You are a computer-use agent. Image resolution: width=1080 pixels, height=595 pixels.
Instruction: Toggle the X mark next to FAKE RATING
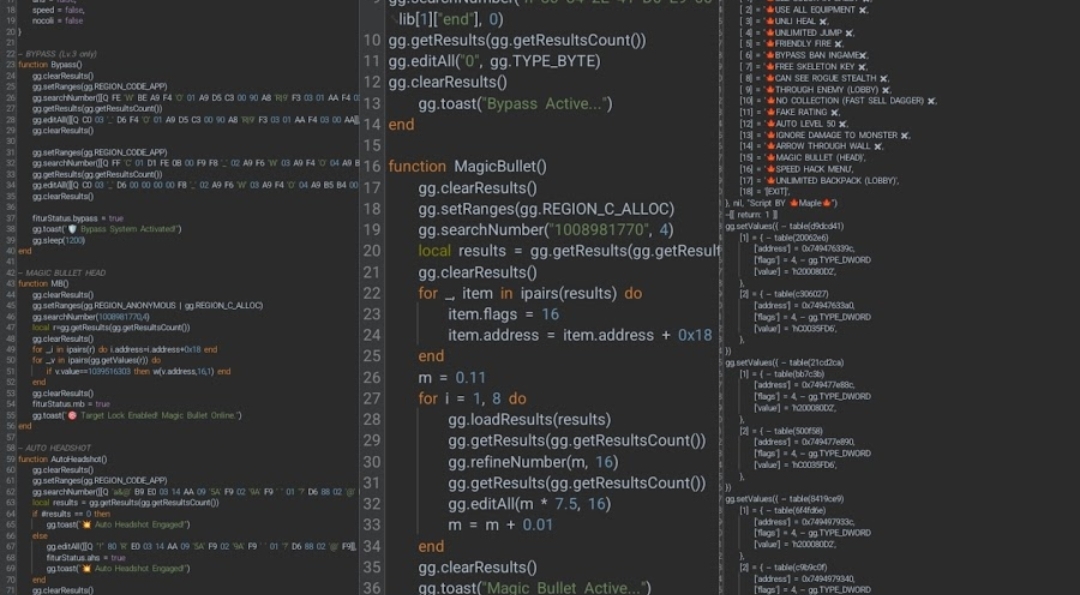[x=835, y=112]
